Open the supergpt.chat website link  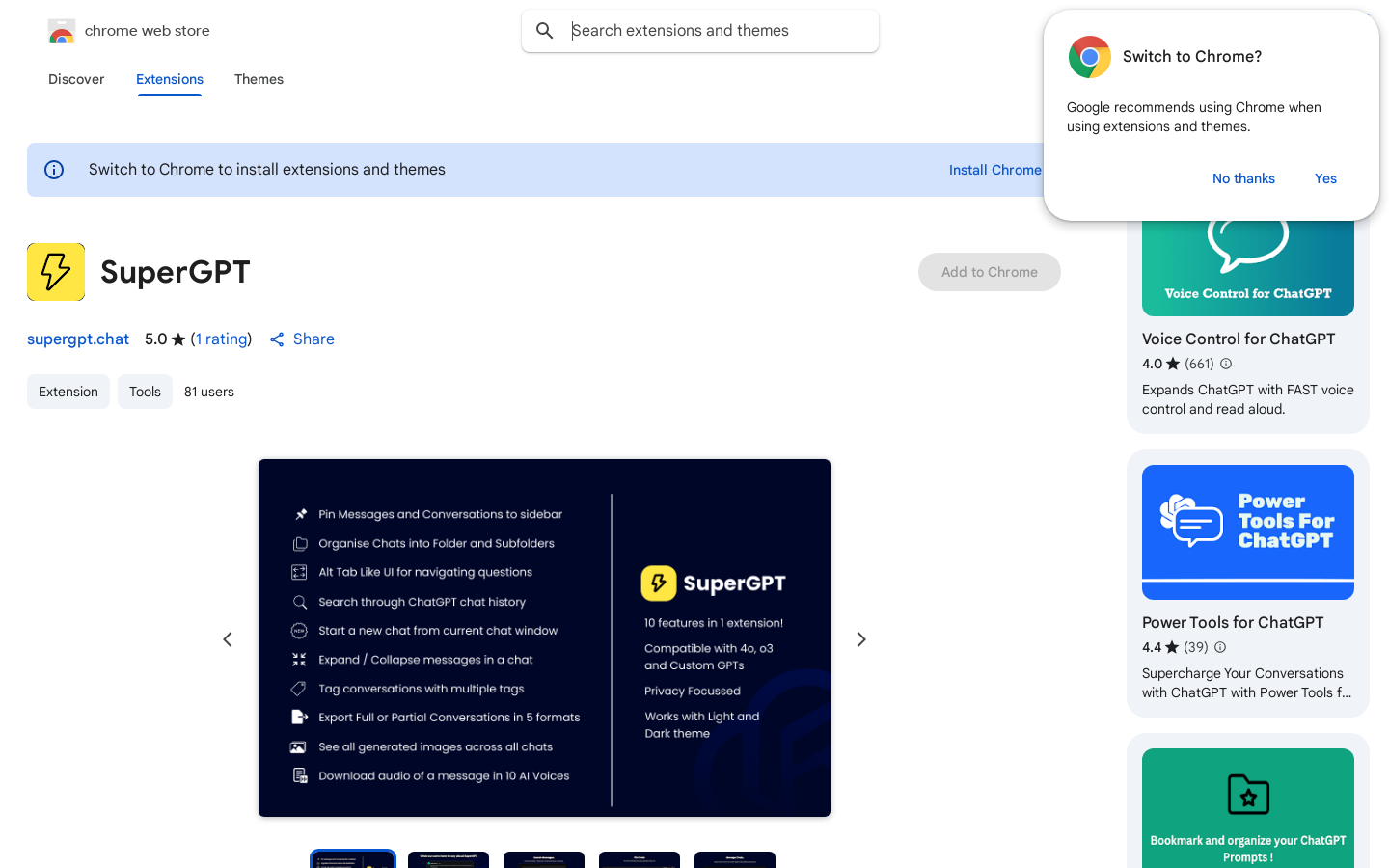coord(78,339)
